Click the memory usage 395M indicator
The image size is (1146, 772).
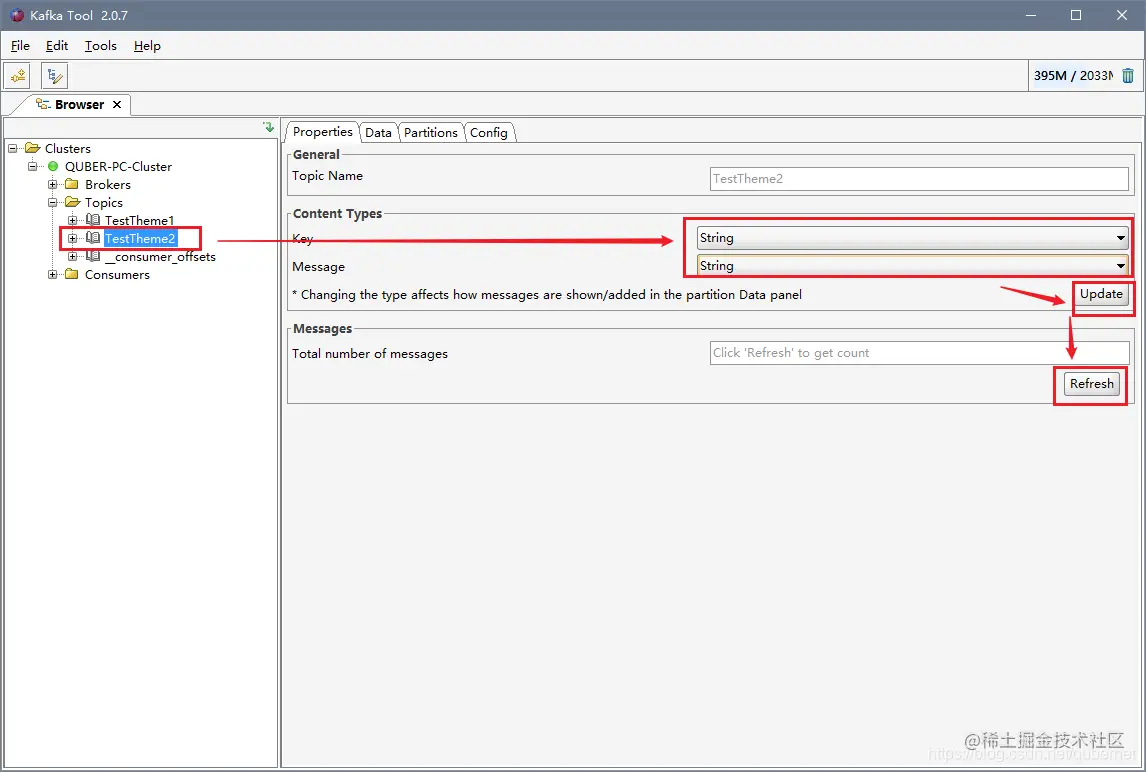[1072, 75]
